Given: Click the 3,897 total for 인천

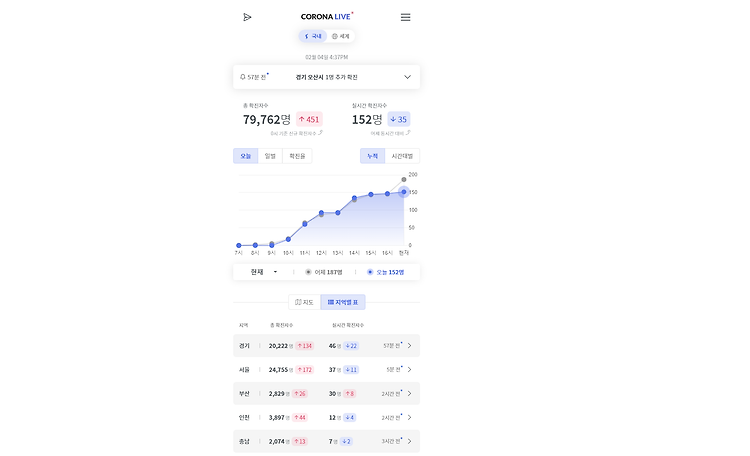Looking at the screenshot, I should (x=276, y=417).
